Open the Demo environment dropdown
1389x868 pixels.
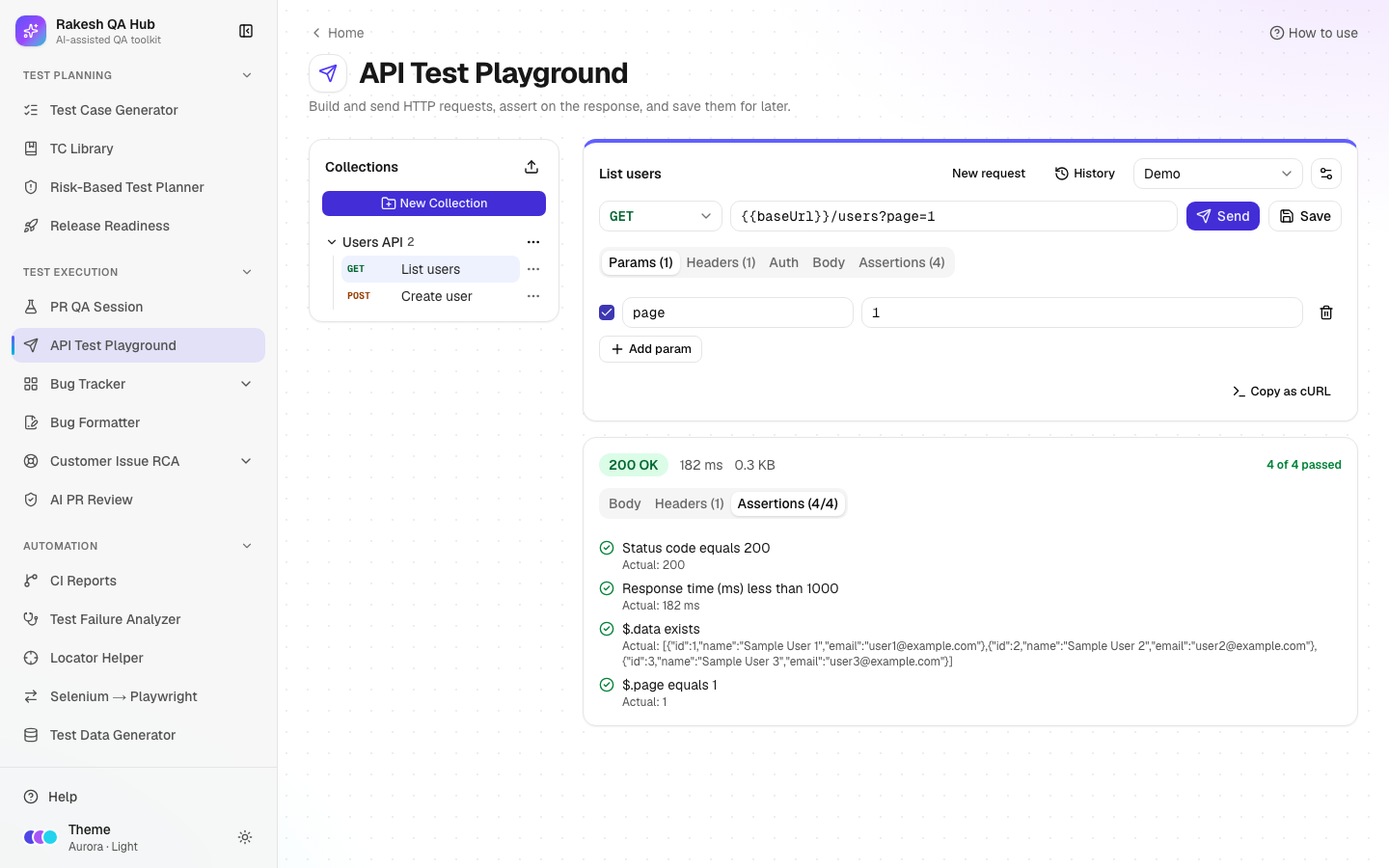tap(1217, 174)
